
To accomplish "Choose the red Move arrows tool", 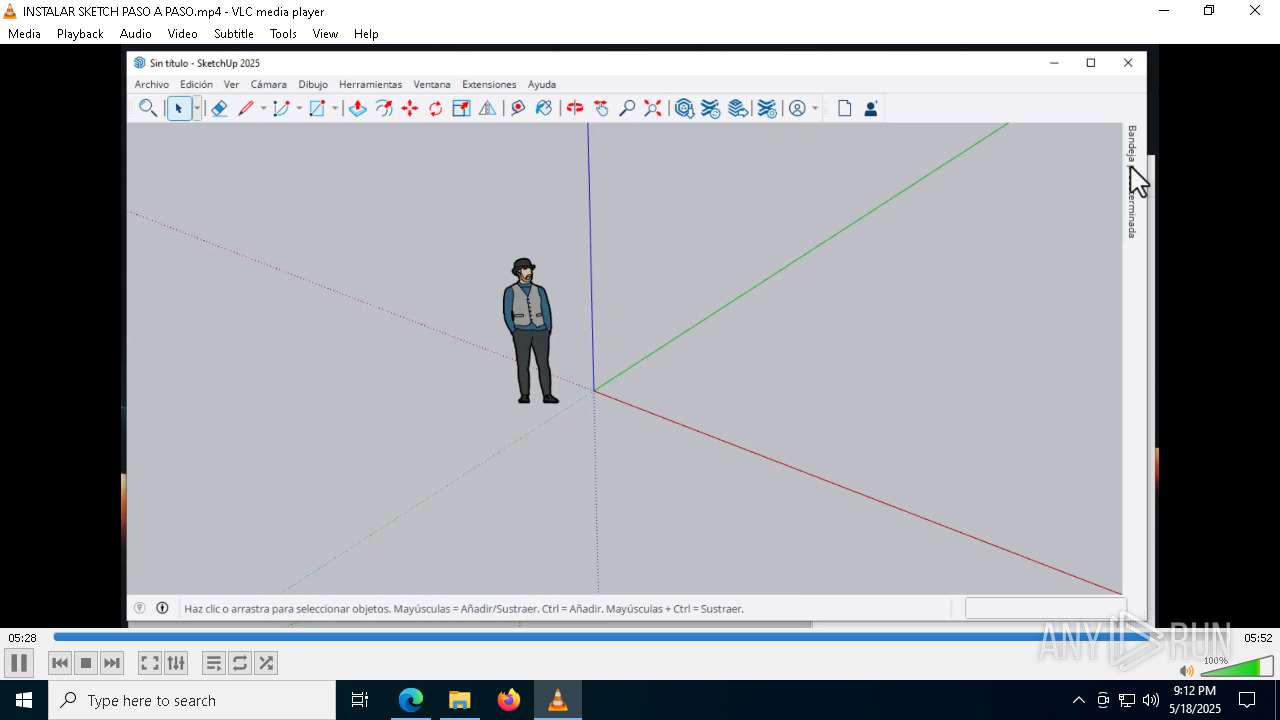I will point(410,108).
